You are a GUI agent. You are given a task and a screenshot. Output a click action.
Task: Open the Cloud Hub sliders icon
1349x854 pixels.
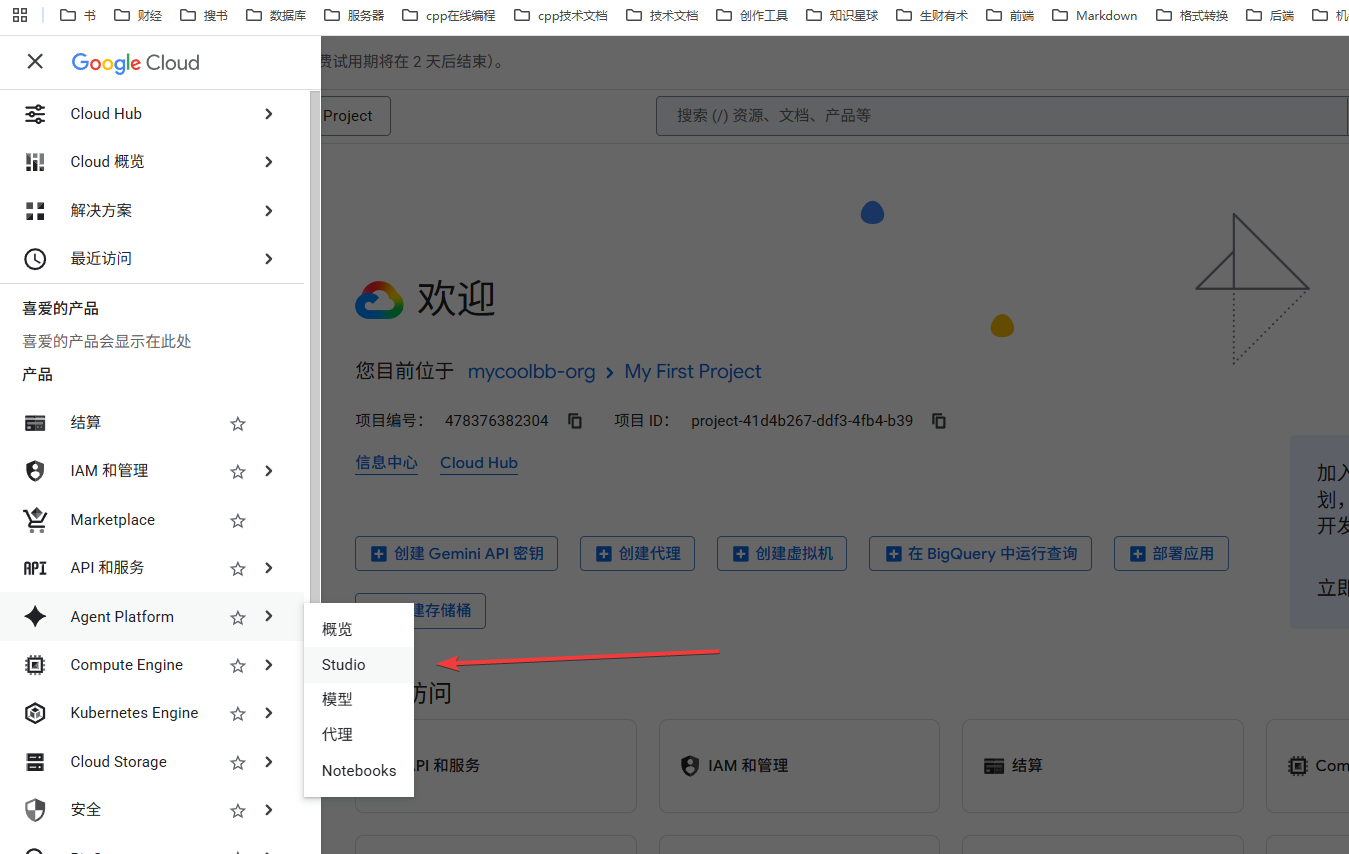35,114
